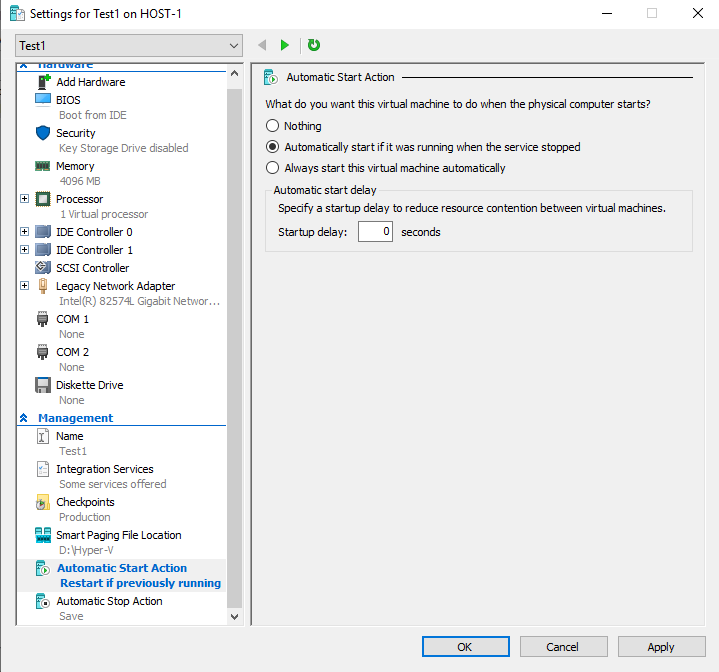Screen dimensions: 719x672
Task: Expand the Processor tree node
Action: (x=25, y=198)
